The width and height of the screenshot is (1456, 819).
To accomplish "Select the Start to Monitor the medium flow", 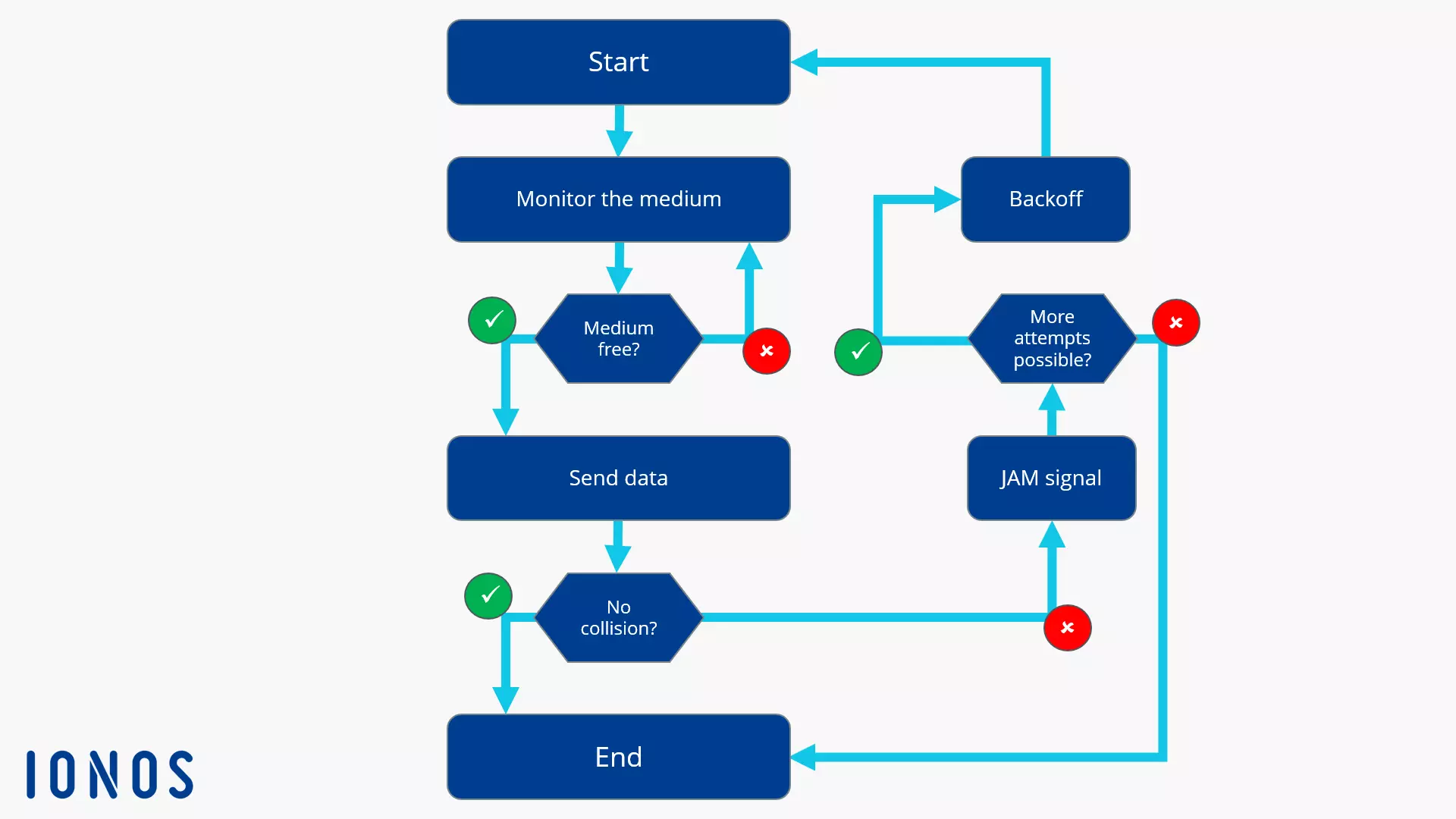I will point(618,128).
